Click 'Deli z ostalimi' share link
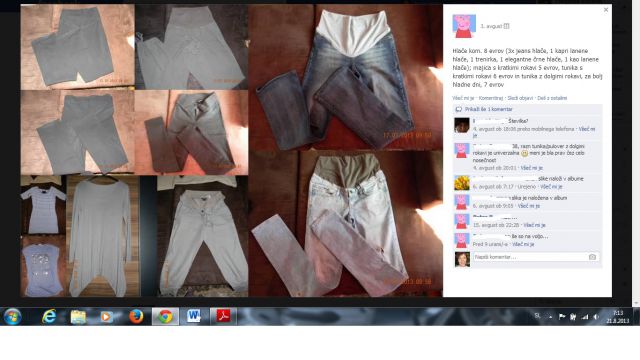 pyautogui.click(x=552, y=98)
